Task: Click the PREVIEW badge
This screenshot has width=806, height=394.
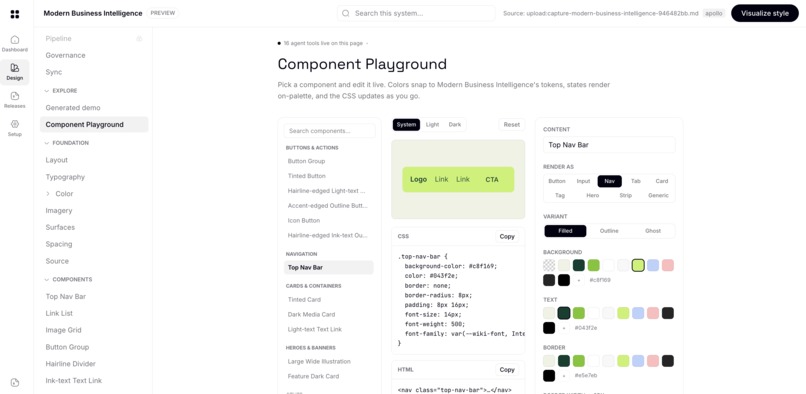Action: pos(162,13)
